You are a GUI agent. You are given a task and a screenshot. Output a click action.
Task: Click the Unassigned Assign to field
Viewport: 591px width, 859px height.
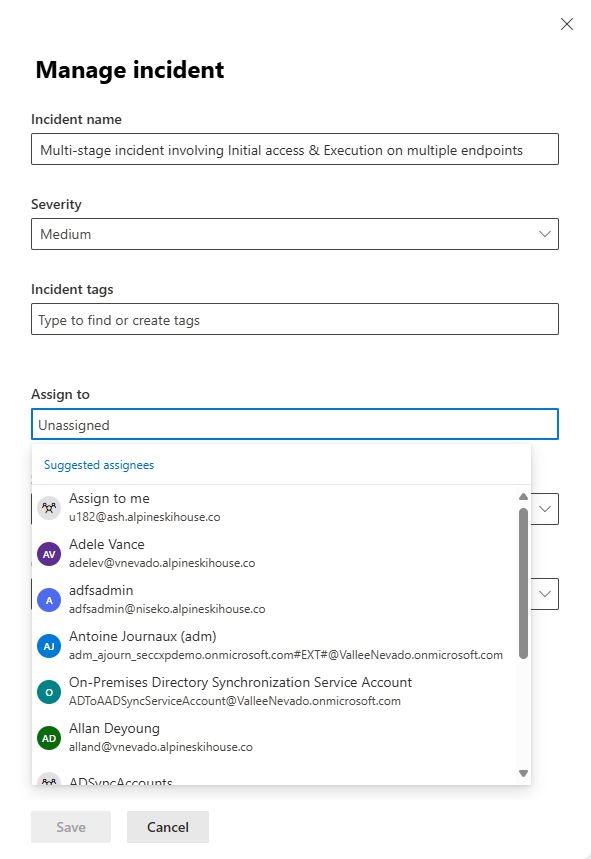(x=294, y=424)
